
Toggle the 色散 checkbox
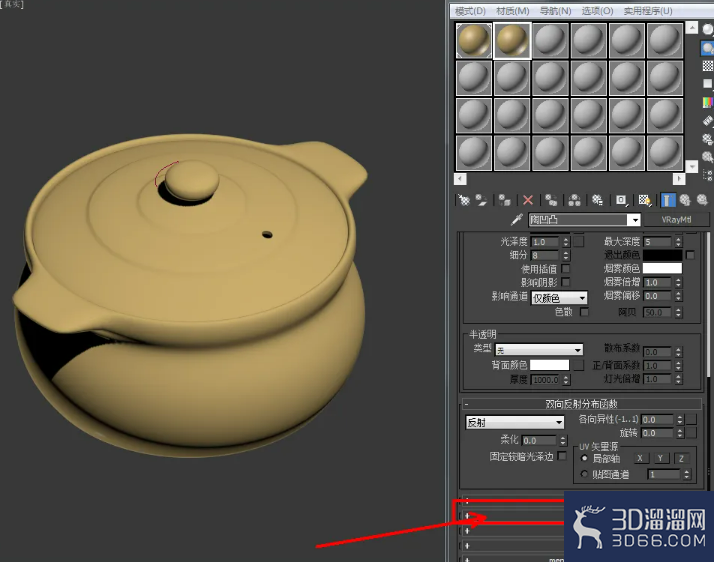pos(584,312)
